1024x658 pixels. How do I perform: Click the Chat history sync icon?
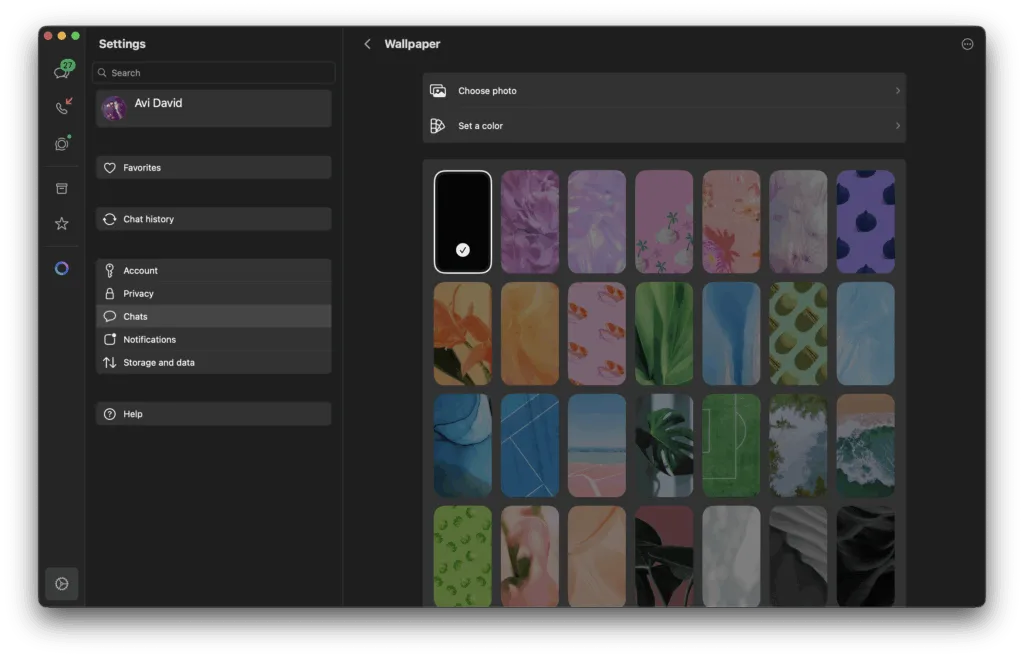[110, 219]
